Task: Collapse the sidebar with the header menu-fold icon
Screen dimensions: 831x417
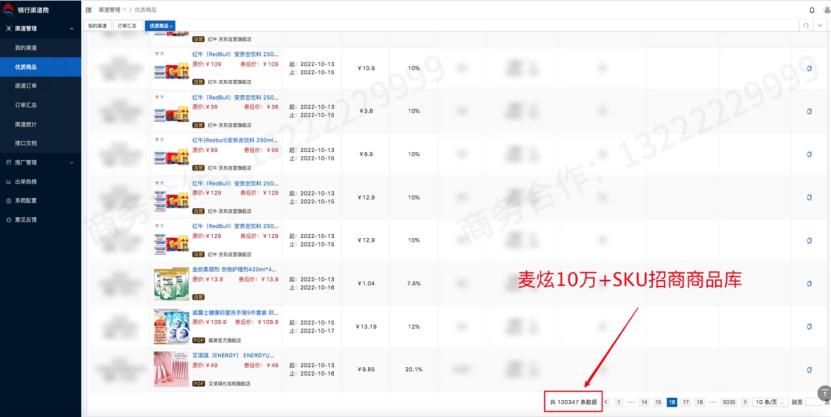Action: pyautogui.click(x=89, y=10)
